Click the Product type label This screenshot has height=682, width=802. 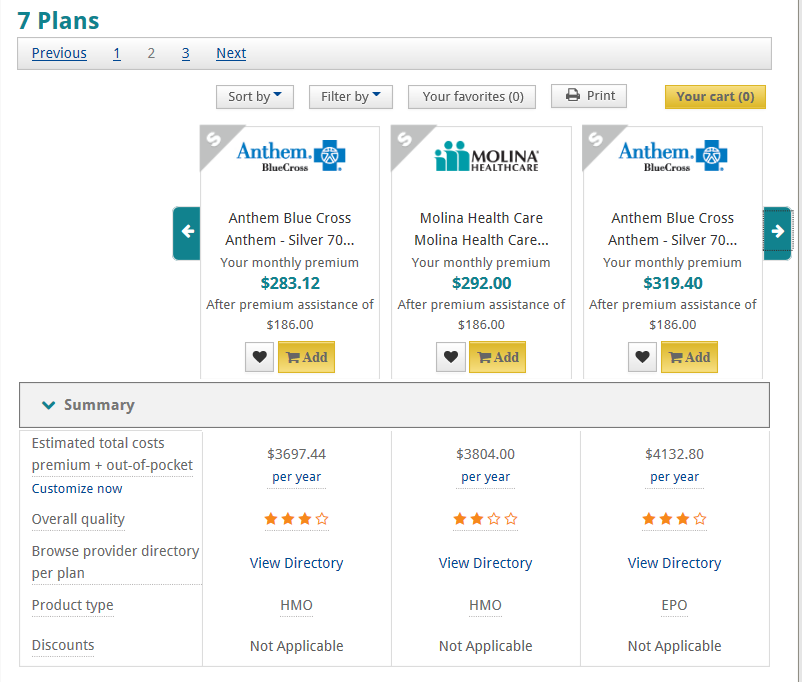coord(73,605)
